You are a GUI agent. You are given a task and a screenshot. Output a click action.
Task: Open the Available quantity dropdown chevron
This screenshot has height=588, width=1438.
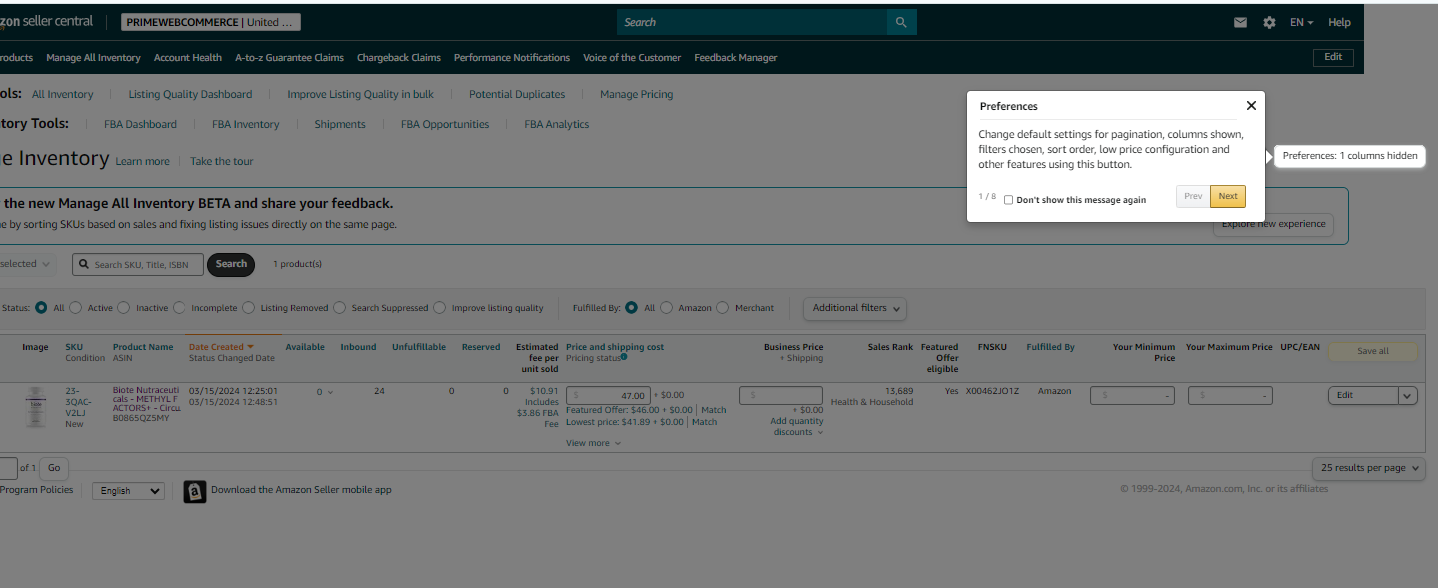330,392
